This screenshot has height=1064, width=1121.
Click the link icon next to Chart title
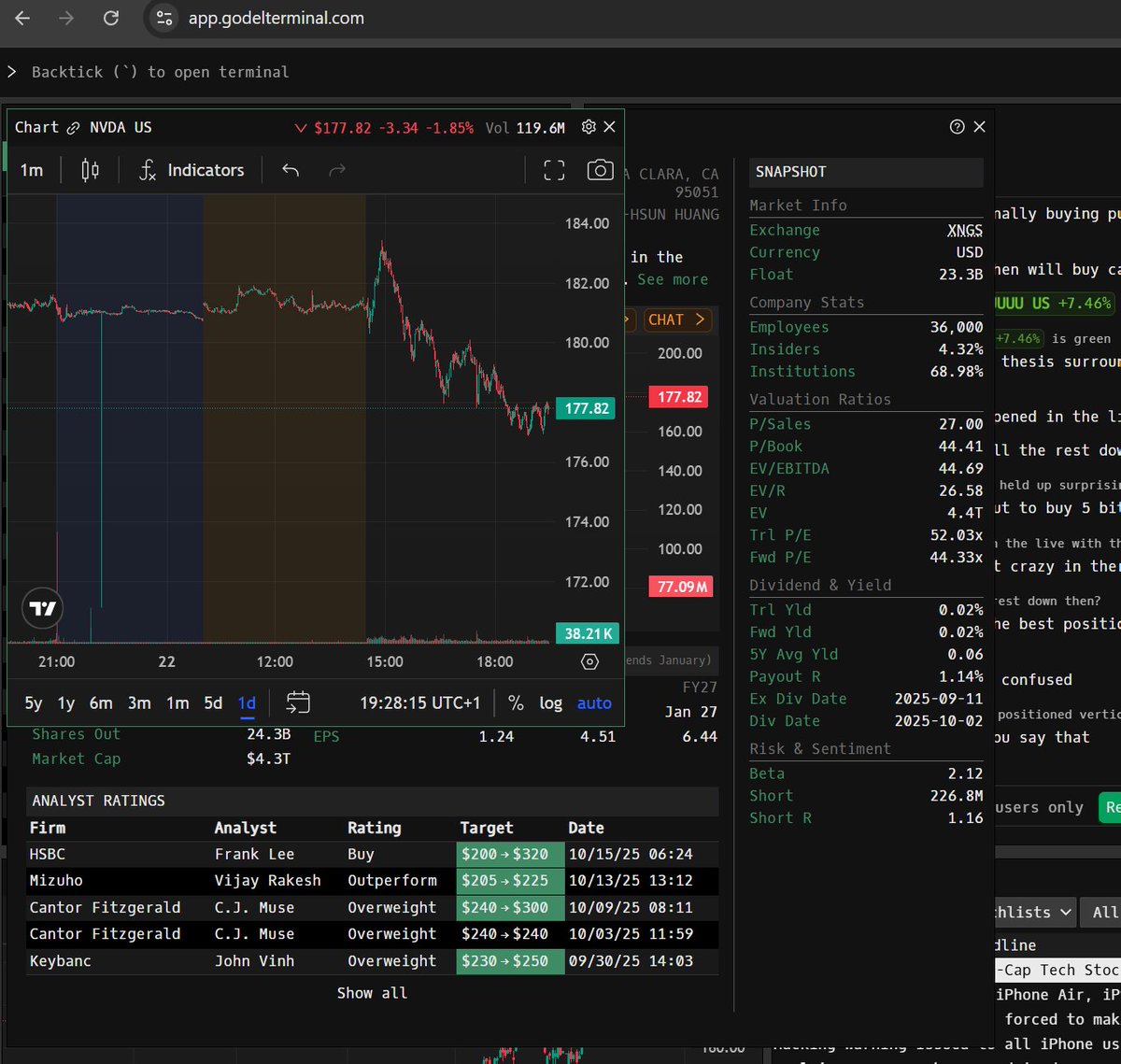(75, 127)
